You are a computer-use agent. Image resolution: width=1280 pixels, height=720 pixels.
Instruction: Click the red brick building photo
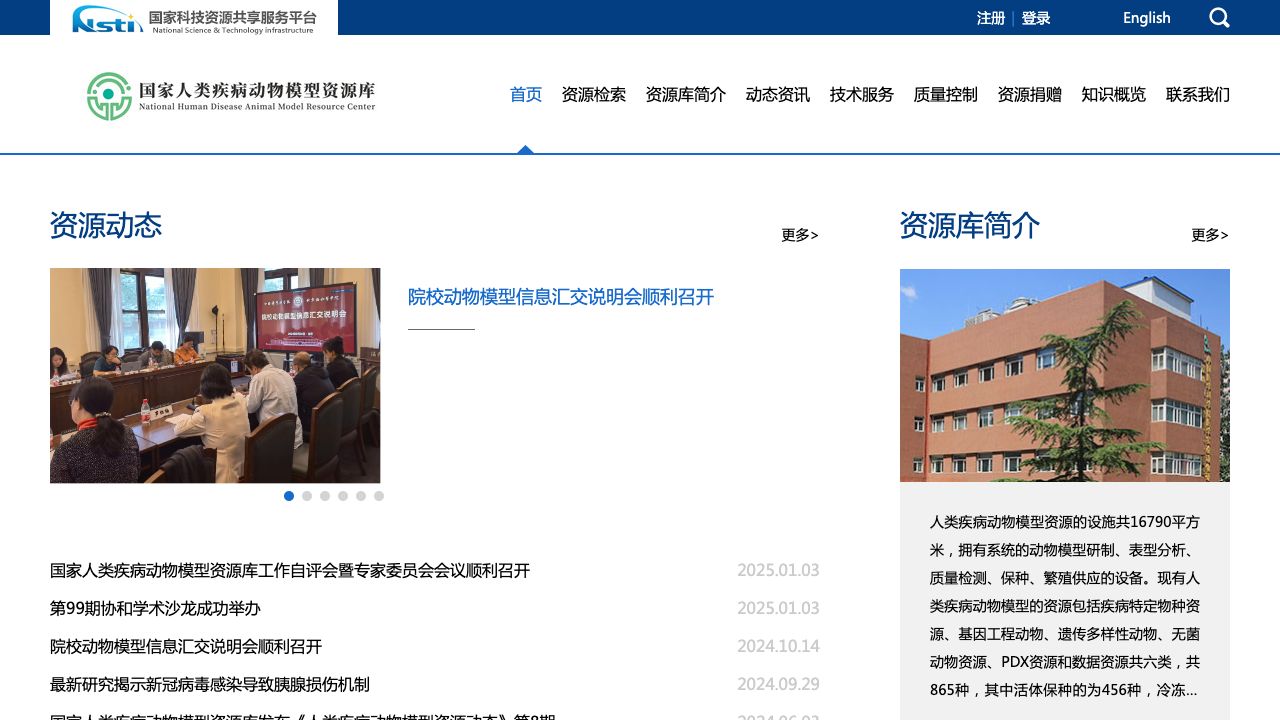coord(1065,375)
